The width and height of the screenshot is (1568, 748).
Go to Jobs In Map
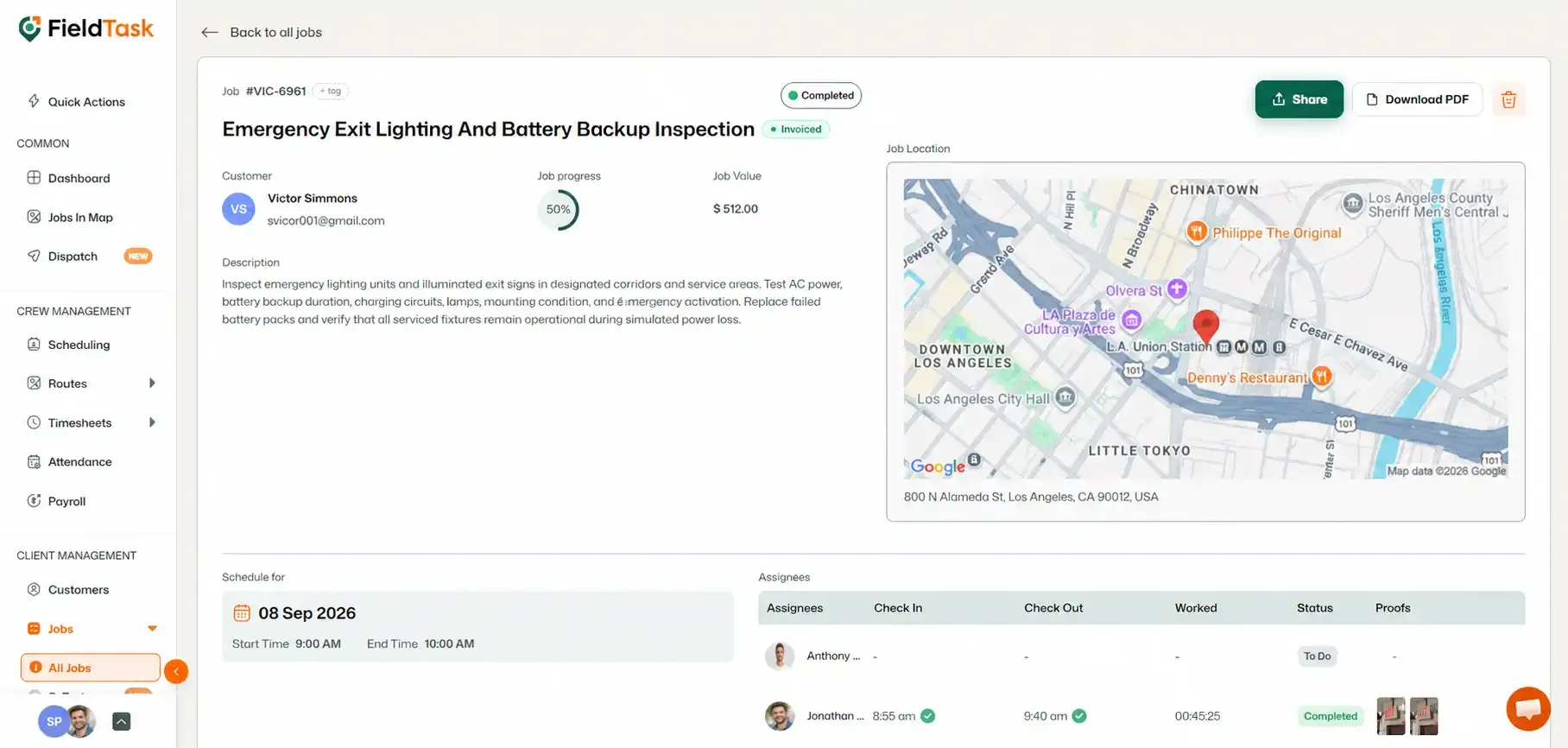[x=80, y=217]
